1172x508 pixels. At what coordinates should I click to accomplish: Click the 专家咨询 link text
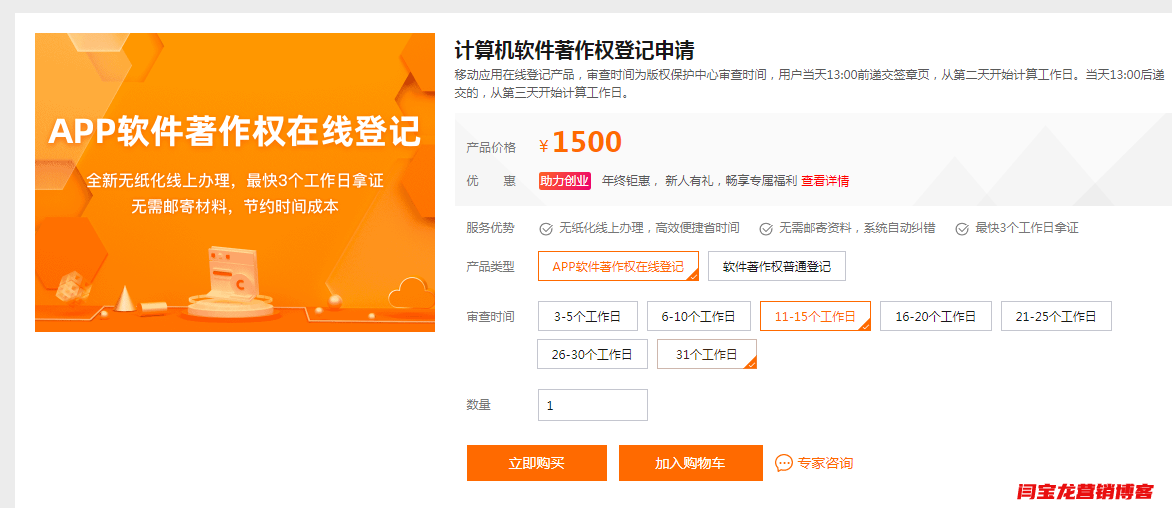pos(825,463)
